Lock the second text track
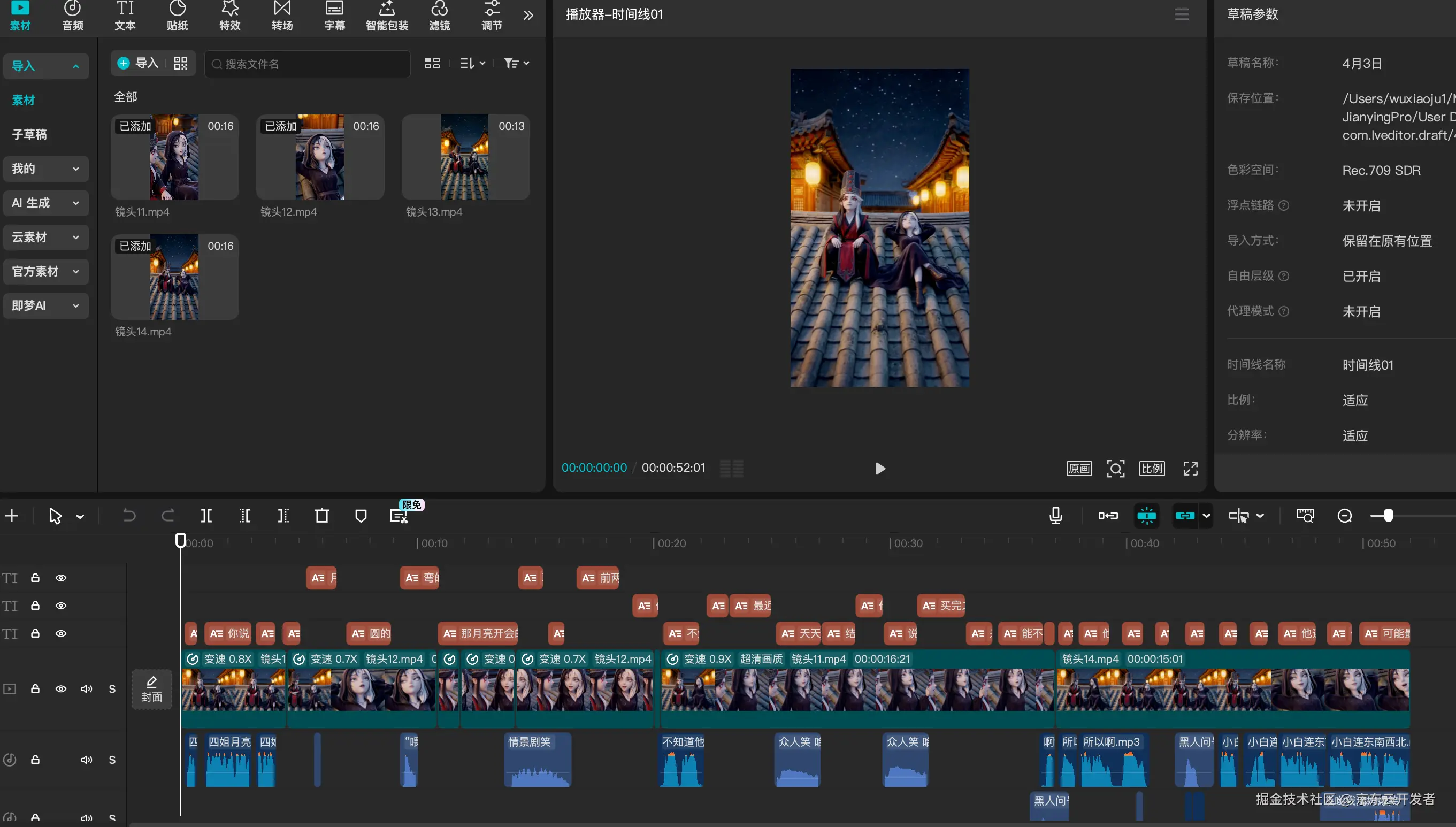Image resolution: width=1456 pixels, height=827 pixels. click(x=35, y=606)
